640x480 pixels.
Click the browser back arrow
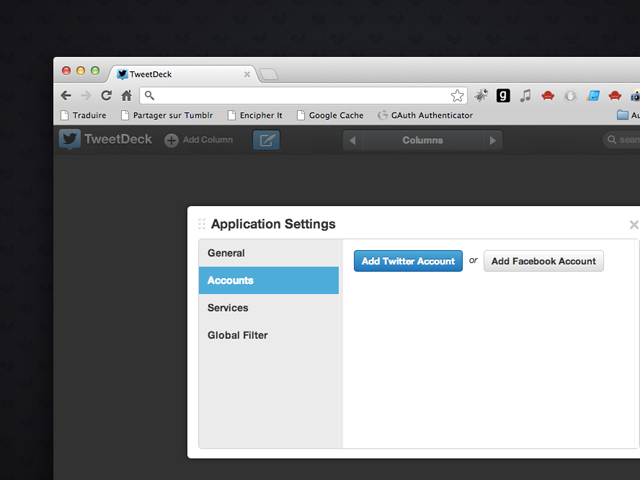tap(66, 96)
